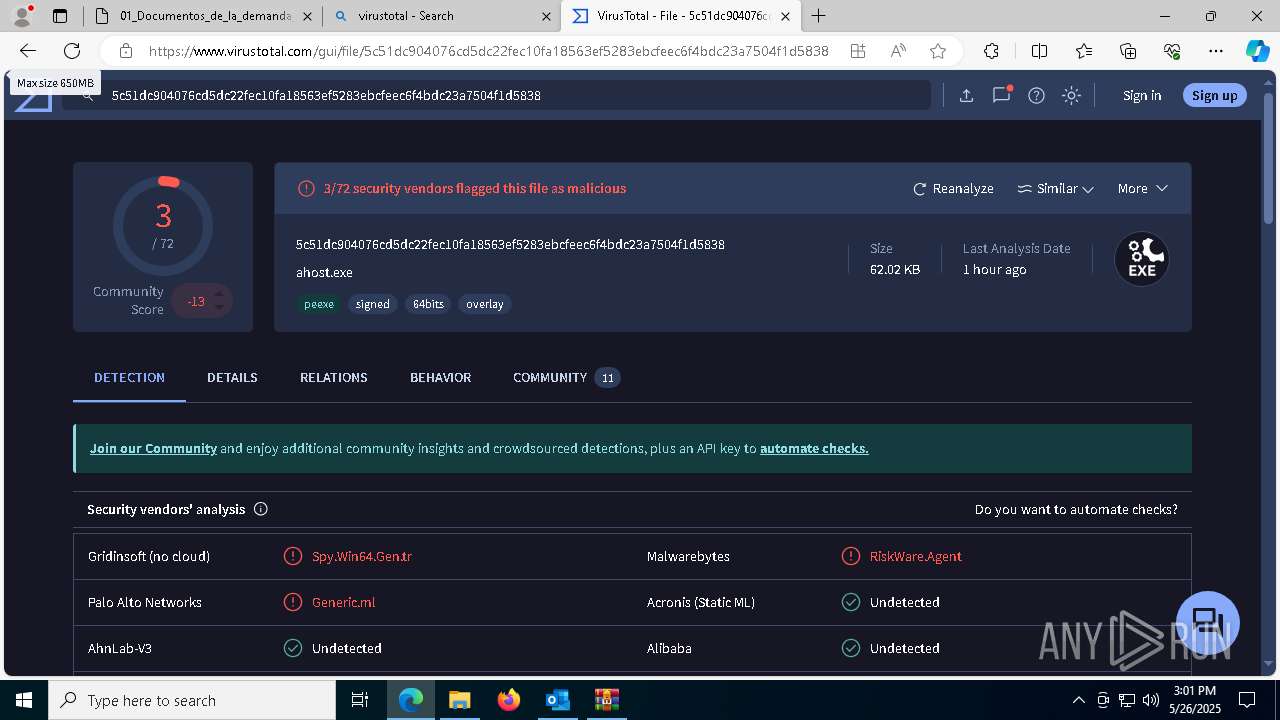Open Firefox from the taskbar

pos(508,700)
